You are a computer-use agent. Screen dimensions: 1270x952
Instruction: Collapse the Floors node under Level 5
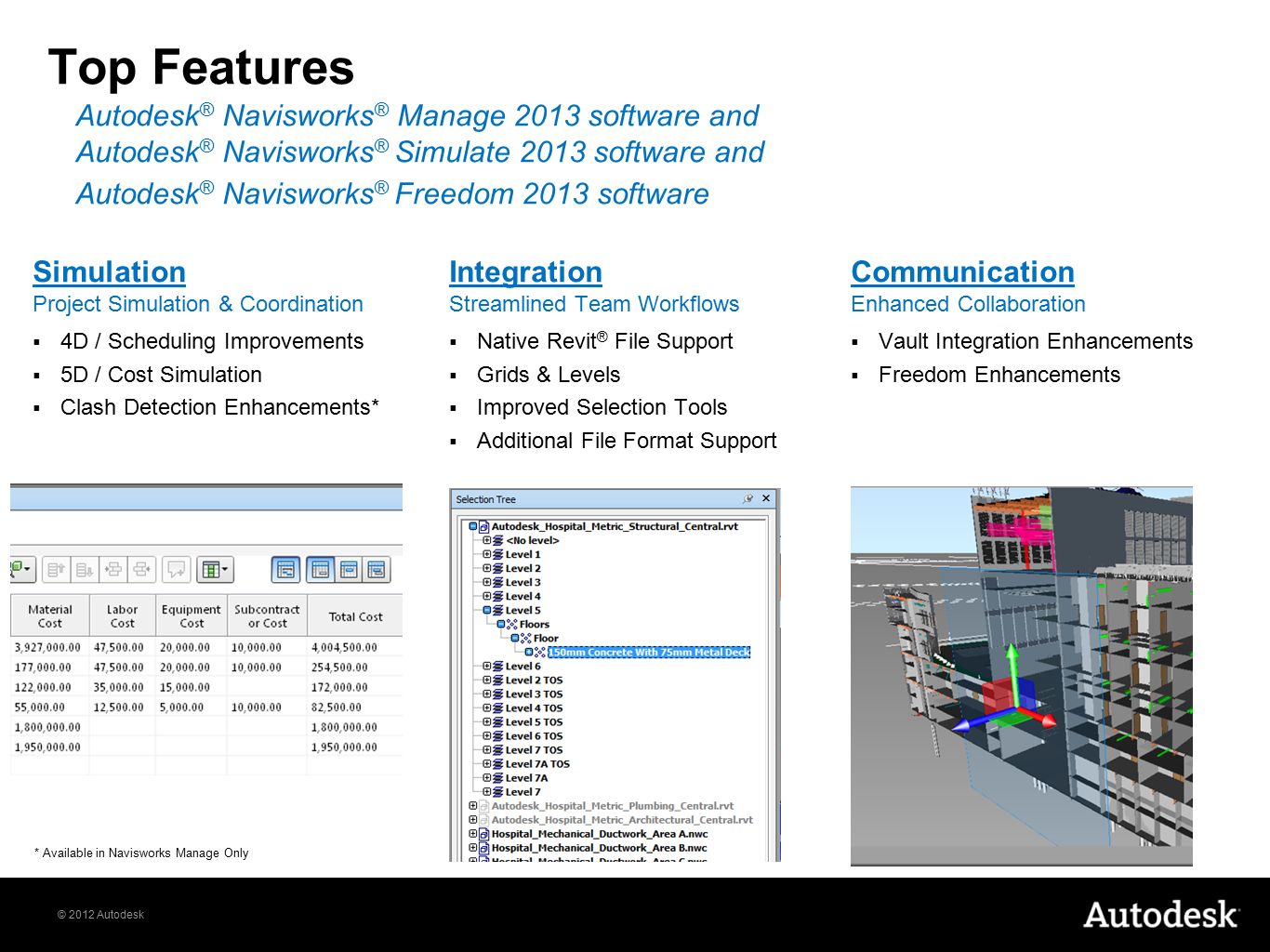(500, 624)
